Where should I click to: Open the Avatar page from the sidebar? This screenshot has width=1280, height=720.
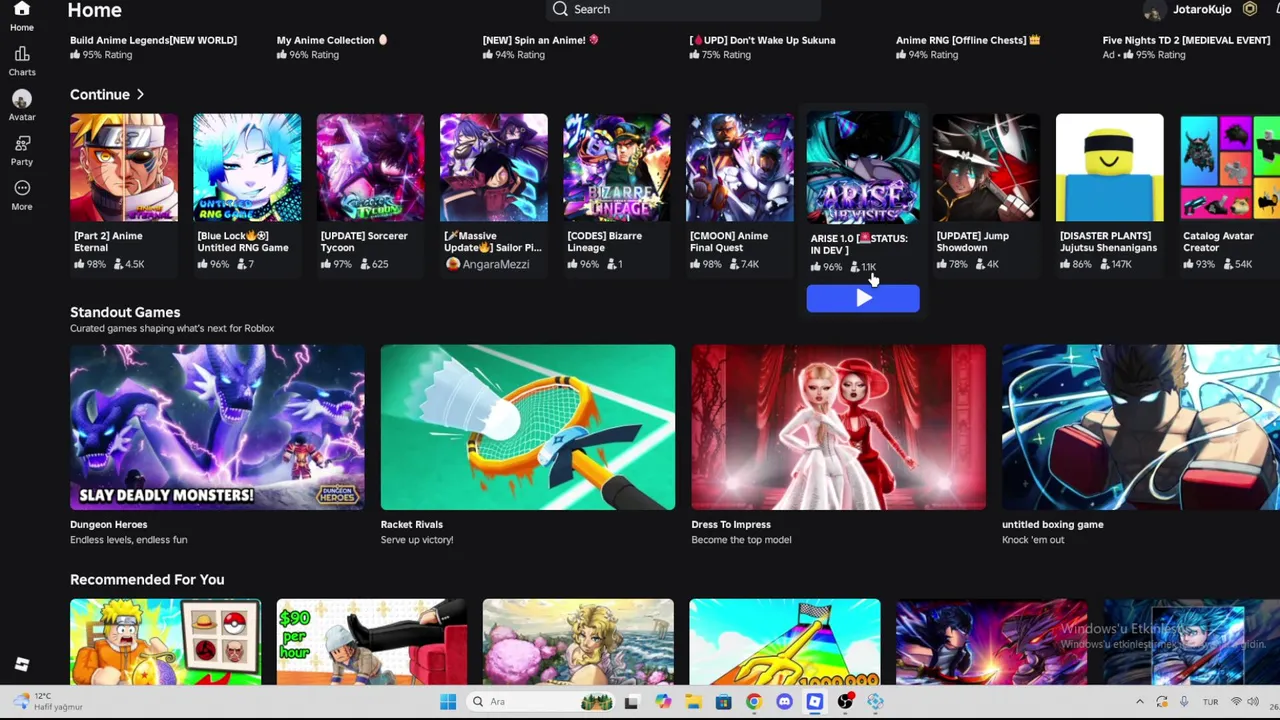coord(21,105)
